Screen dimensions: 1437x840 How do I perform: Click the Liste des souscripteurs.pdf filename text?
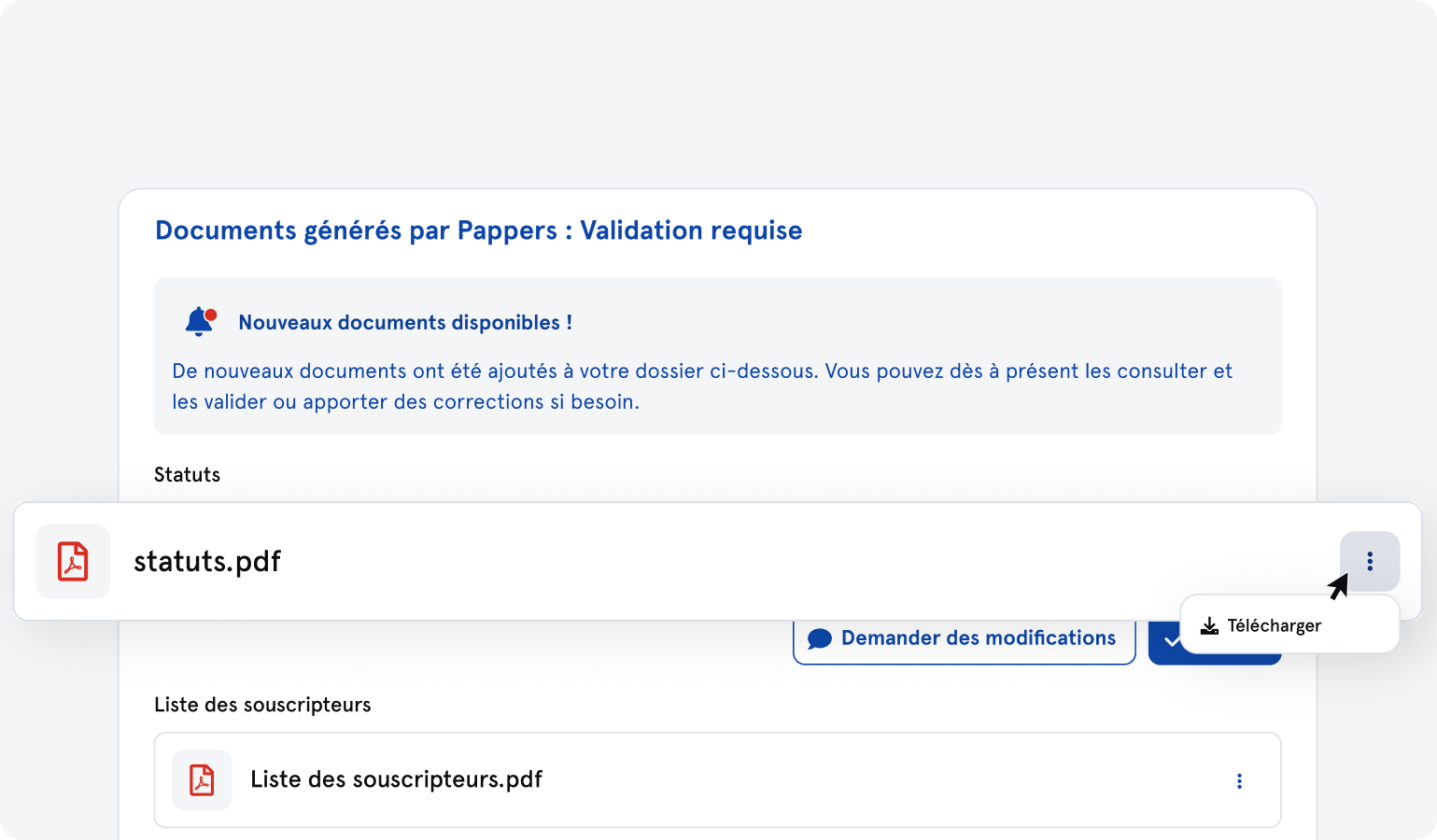(395, 780)
